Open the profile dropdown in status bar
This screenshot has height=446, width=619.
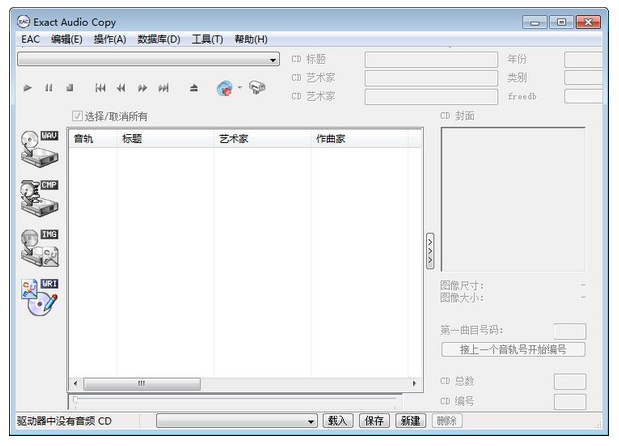(x=237, y=421)
